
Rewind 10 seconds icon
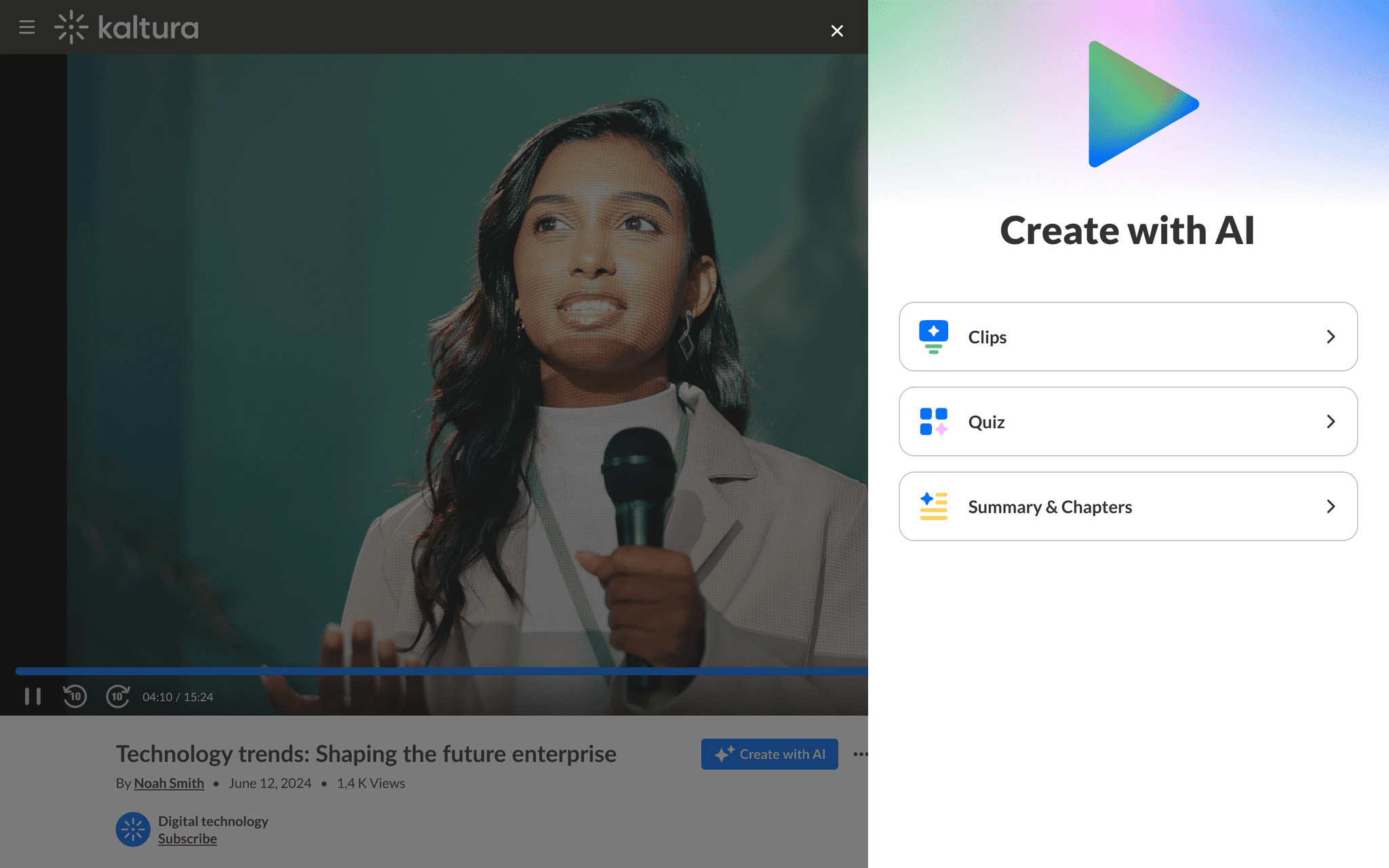tap(75, 696)
